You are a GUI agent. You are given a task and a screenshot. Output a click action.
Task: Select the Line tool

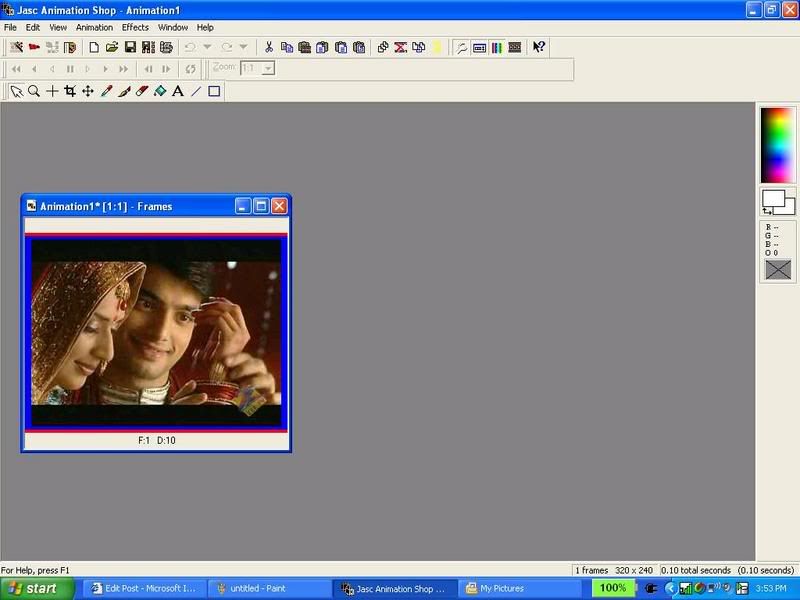pyautogui.click(x=196, y=91)
